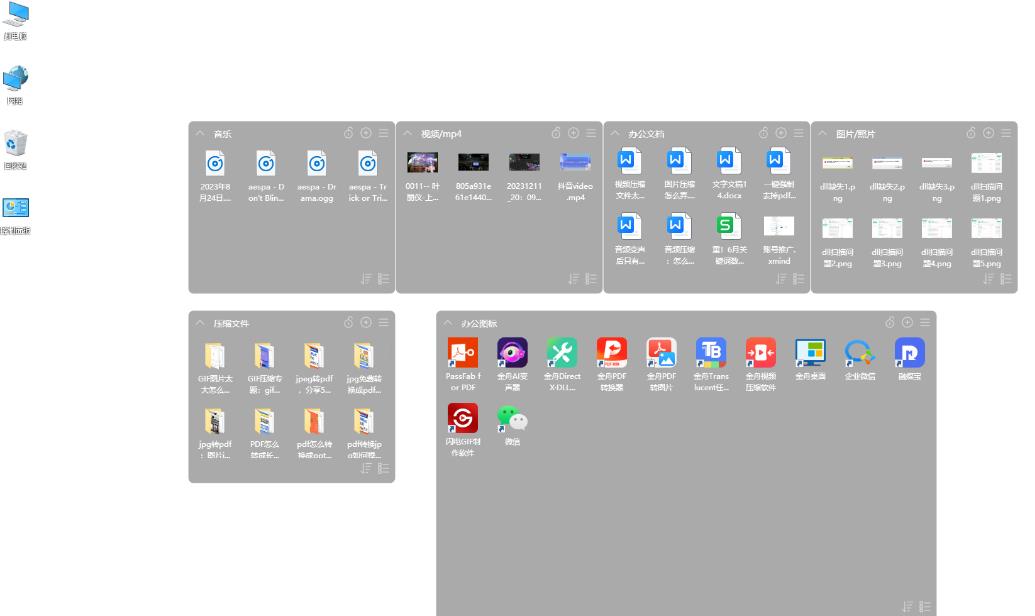The image size is (1035, 616).
Task: Open the 压缩文件 panel hamburger menu
Action: click(384, 322)
